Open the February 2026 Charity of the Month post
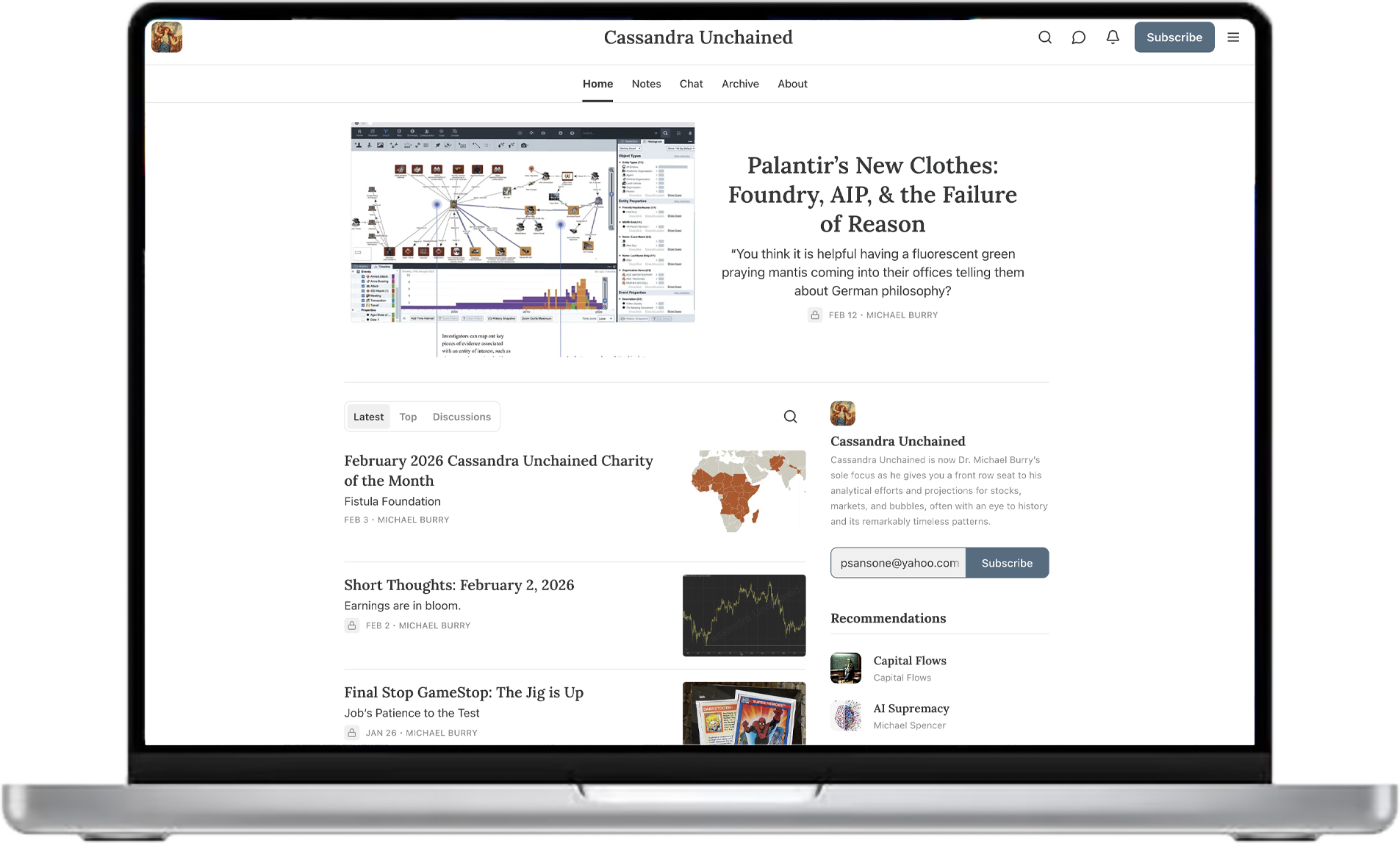Viewport: 1400px width, 843px height. (498, 470)
